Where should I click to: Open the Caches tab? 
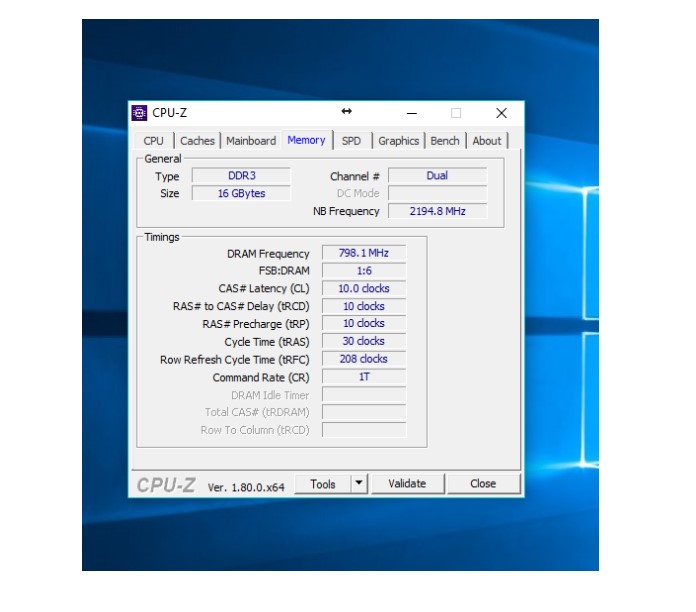[197, 141]
